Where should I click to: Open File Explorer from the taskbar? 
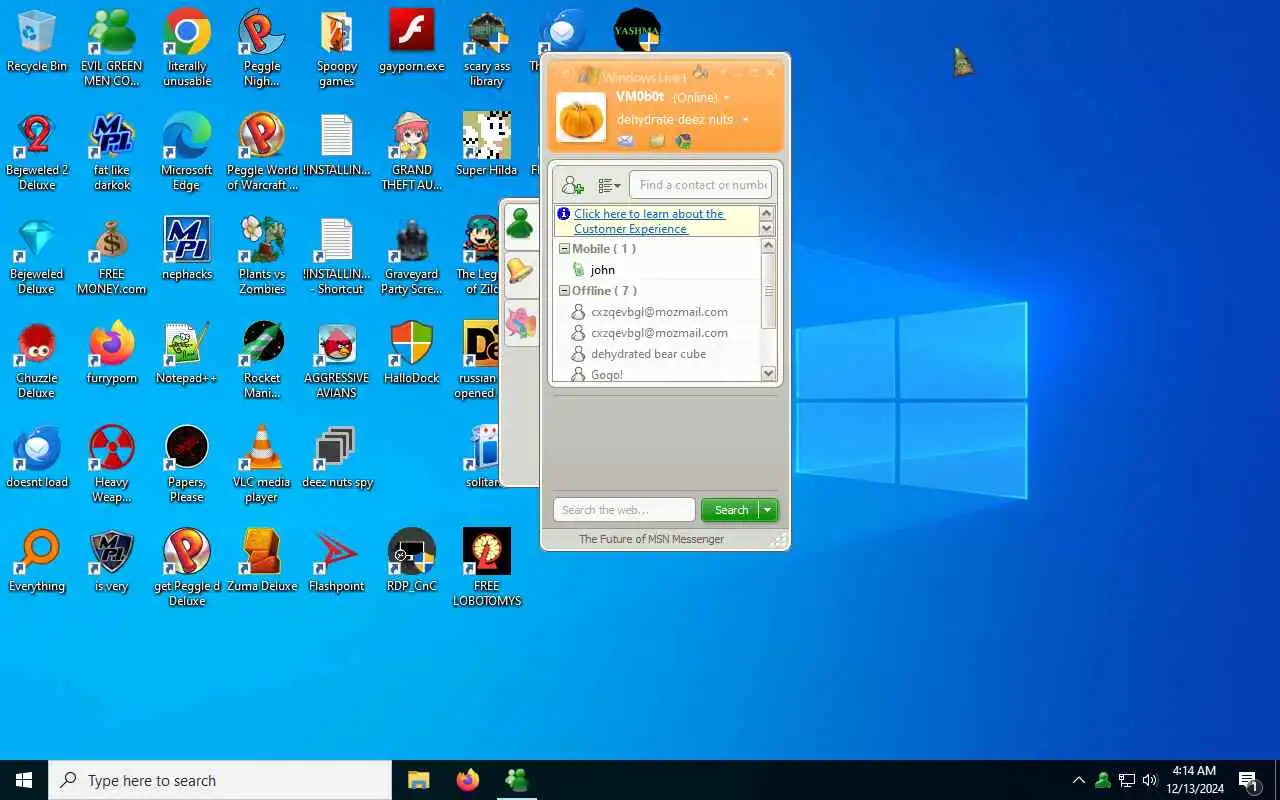[418, 780]
